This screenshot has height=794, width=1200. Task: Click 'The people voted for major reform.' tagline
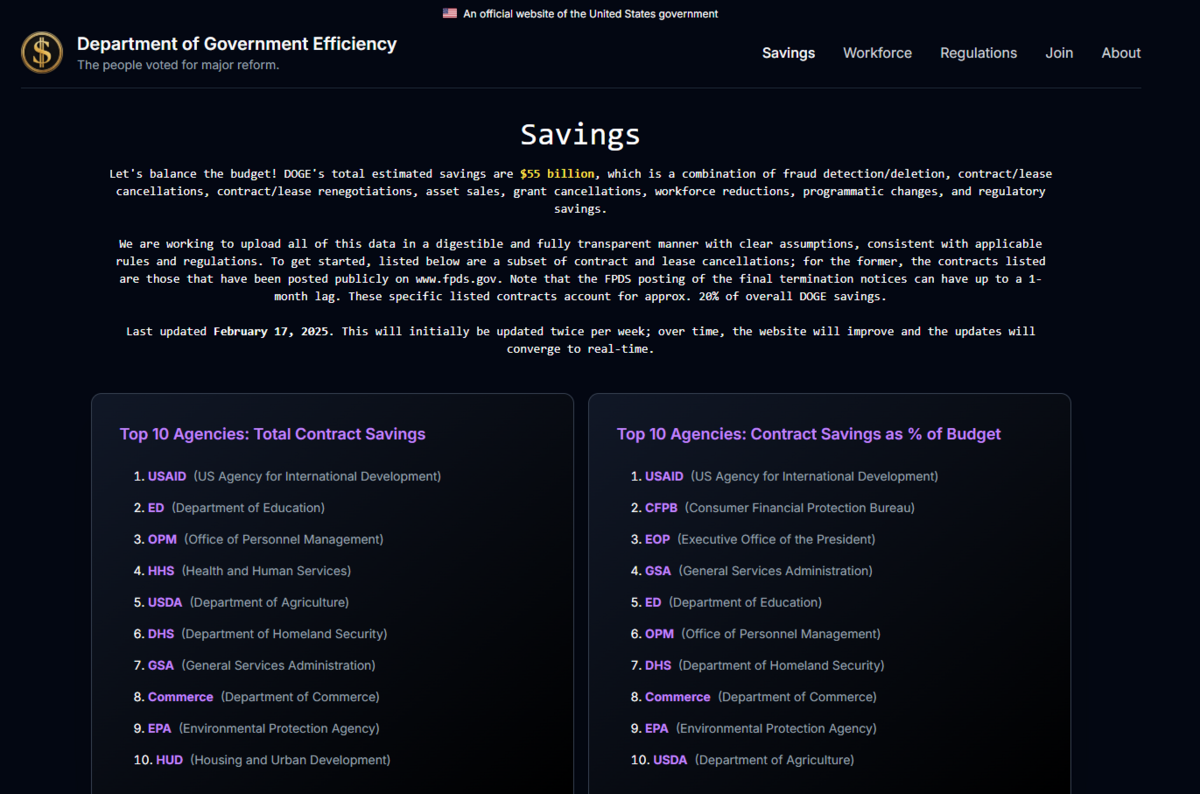tap(178, 65)
